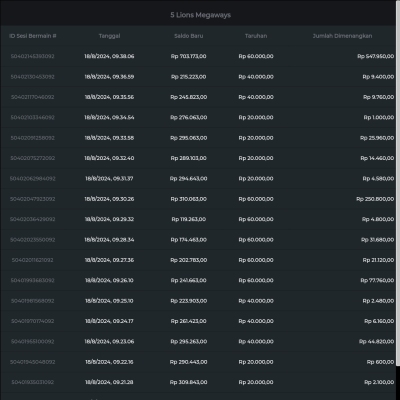Open session ID in the 09.33.58 row

point(33,138)
